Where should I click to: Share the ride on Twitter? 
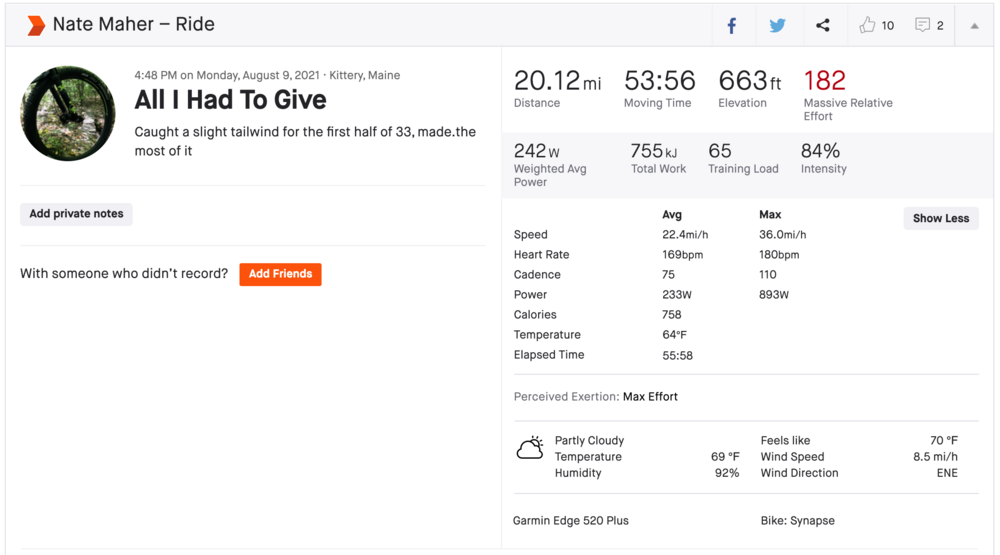(777, 26)
